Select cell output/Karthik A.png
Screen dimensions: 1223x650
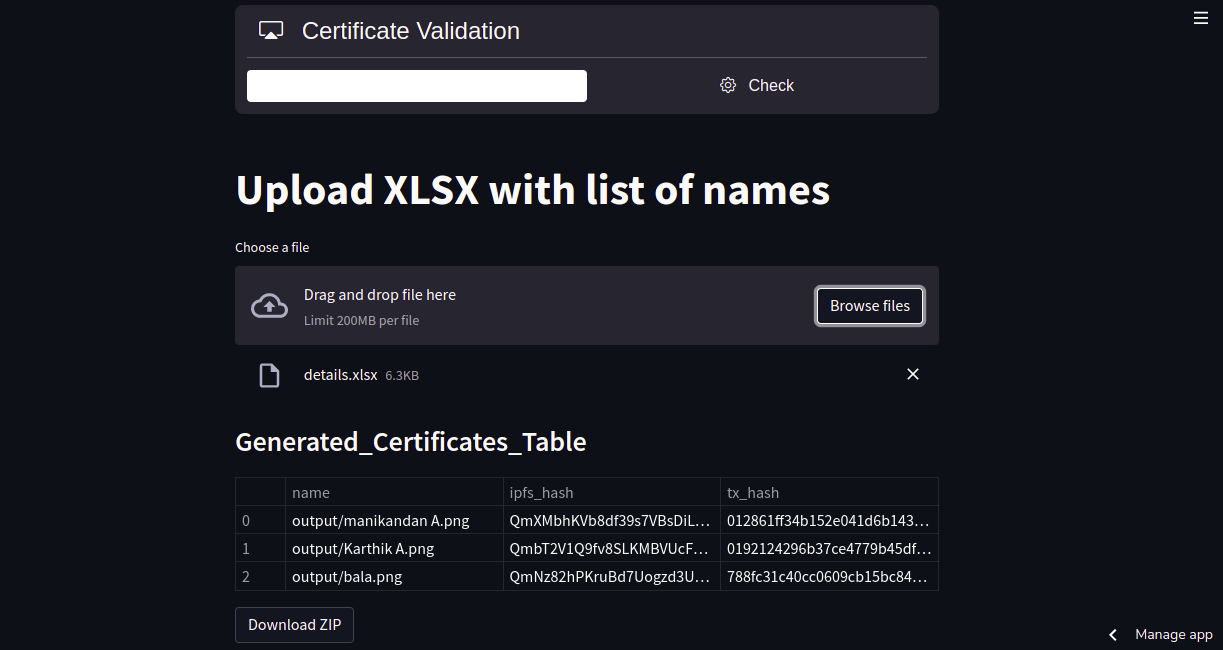click(x=394, y=548)
